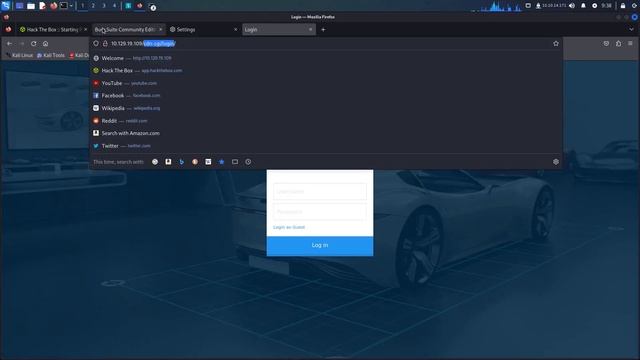Open a new browser tab
Viewport: 640px width, 360px height.
click(323, 29)
